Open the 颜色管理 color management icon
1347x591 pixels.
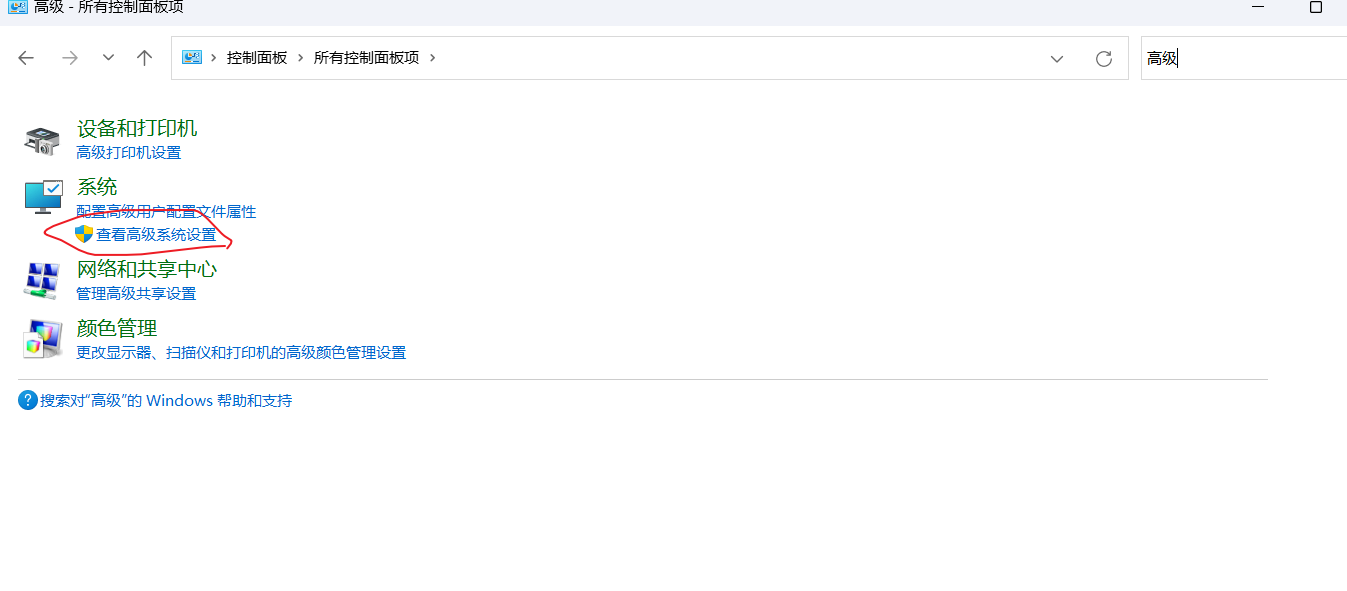point(42,338)
